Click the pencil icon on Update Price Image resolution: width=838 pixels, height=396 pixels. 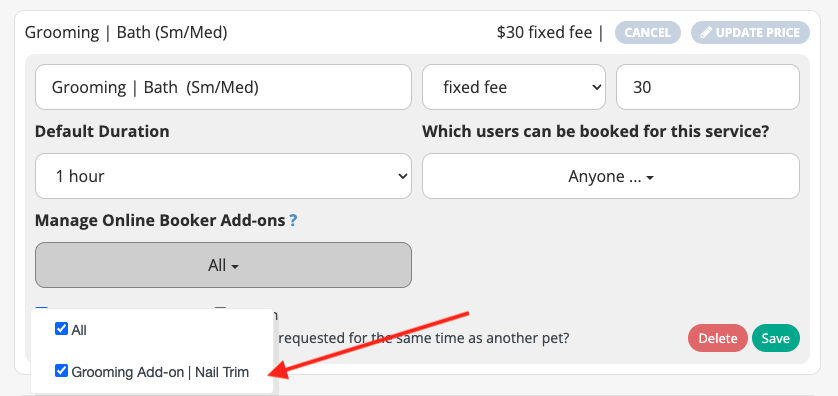click(x=706, y=33)
